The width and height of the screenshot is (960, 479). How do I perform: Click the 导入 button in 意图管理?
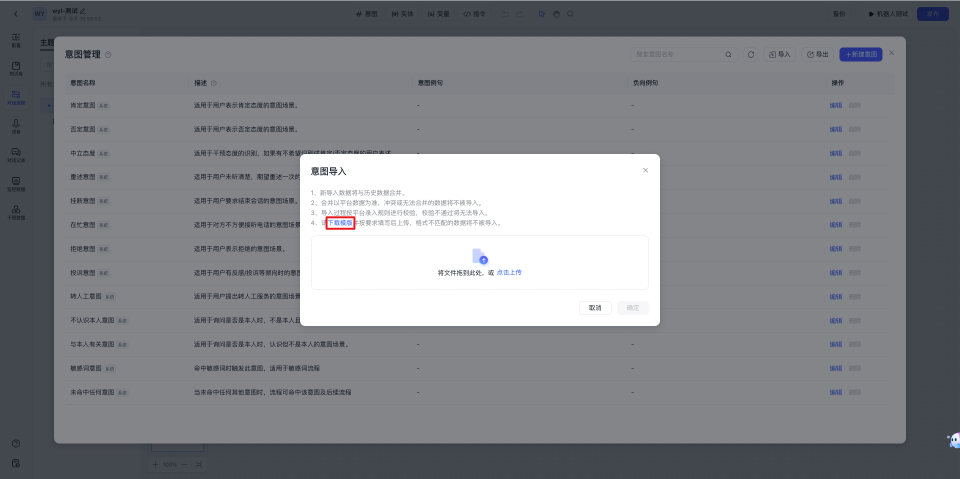click(x=779, y=54)
